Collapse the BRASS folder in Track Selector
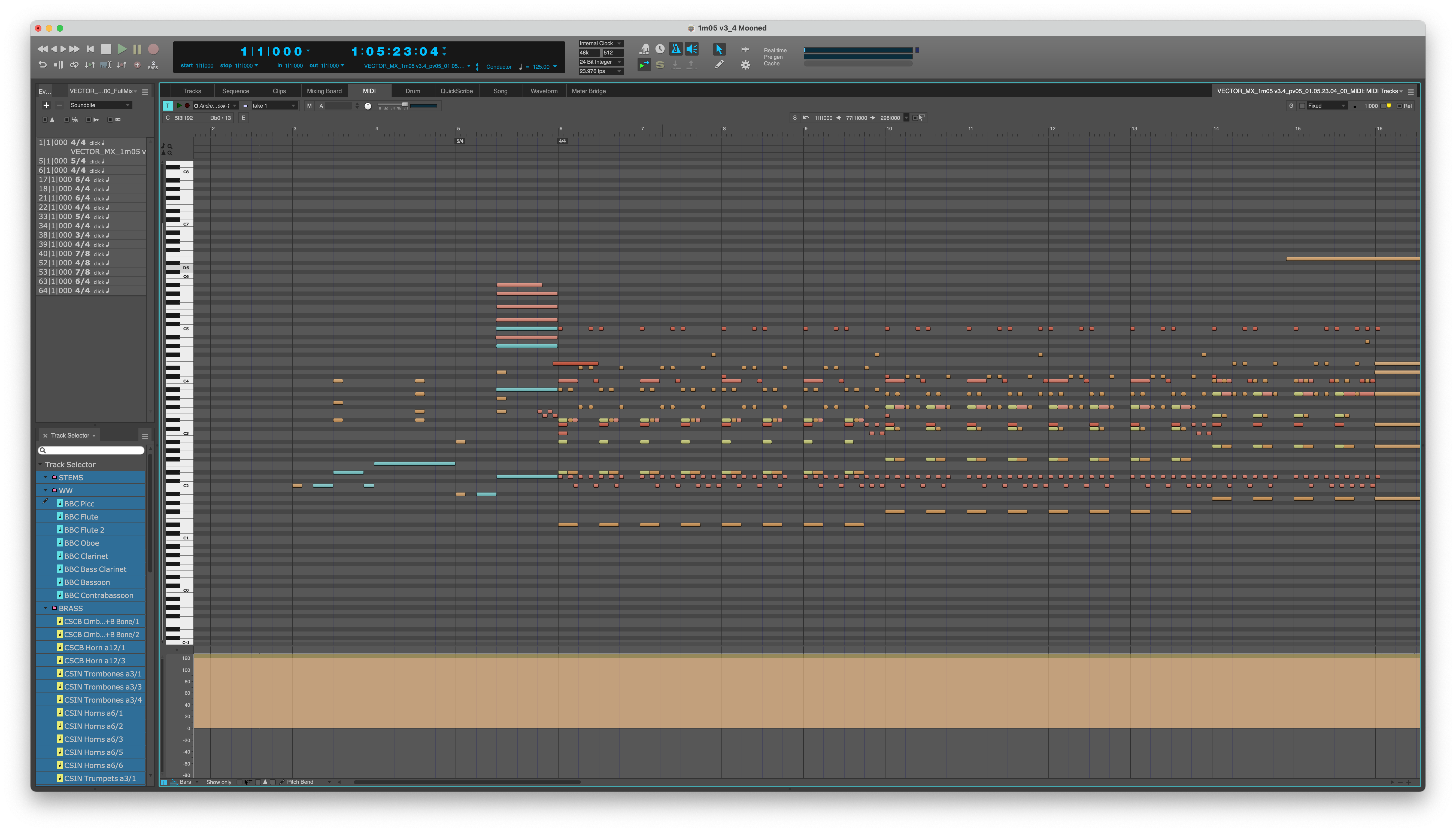The image size is (1456, 832). coord(46,608)
